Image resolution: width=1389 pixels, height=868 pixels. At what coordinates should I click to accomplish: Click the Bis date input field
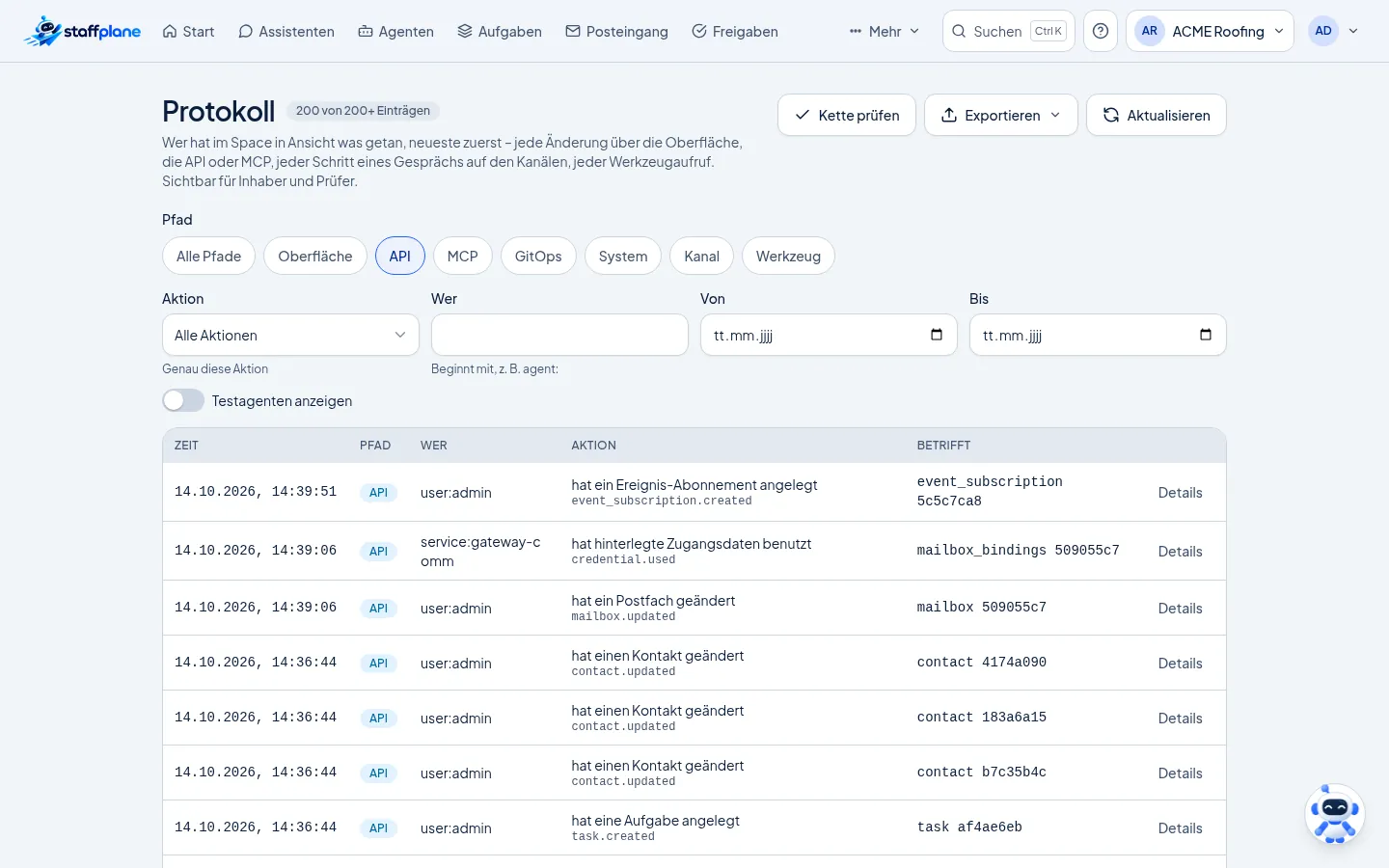1098,335
